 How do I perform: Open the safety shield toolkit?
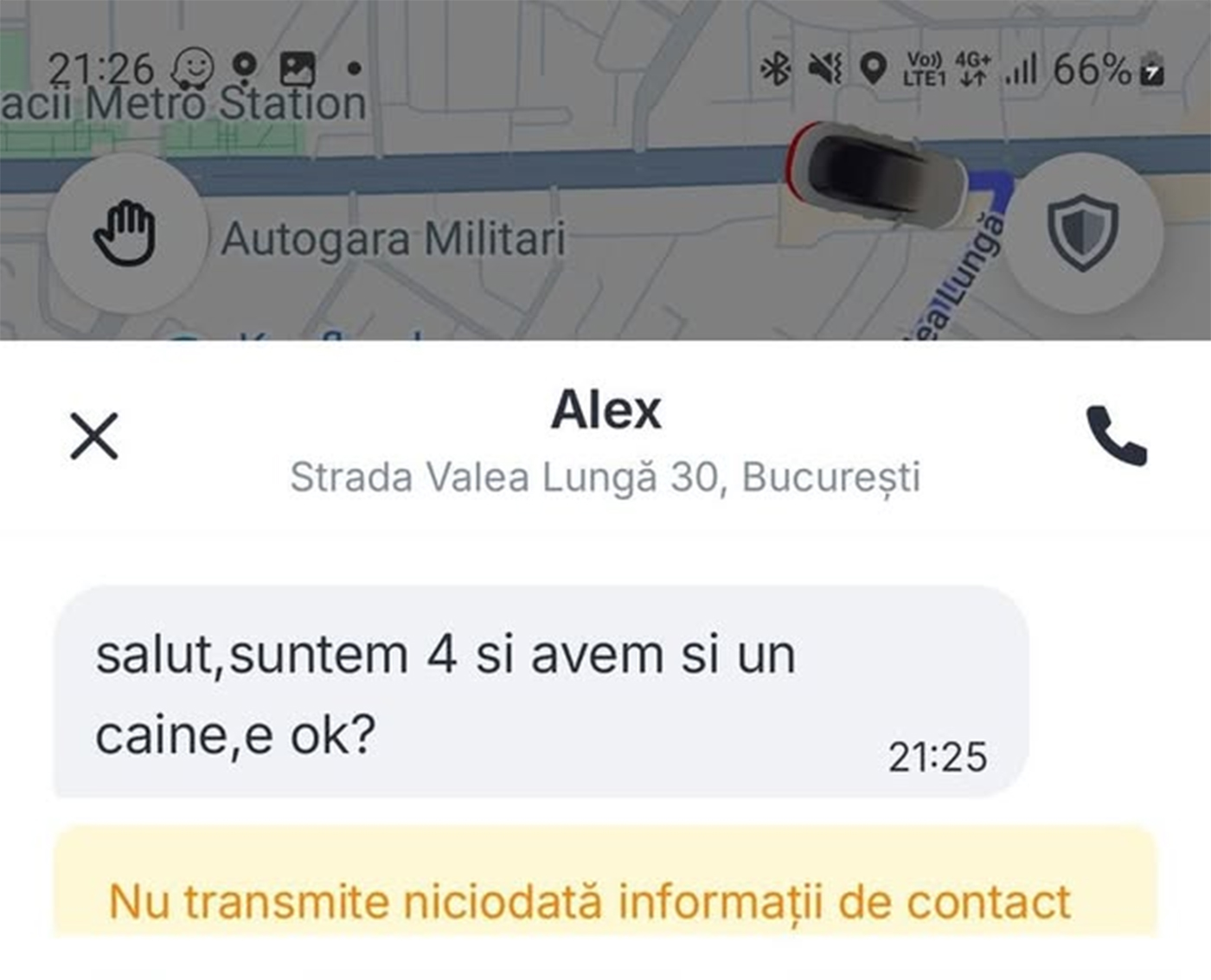[x=1082, y=233]
